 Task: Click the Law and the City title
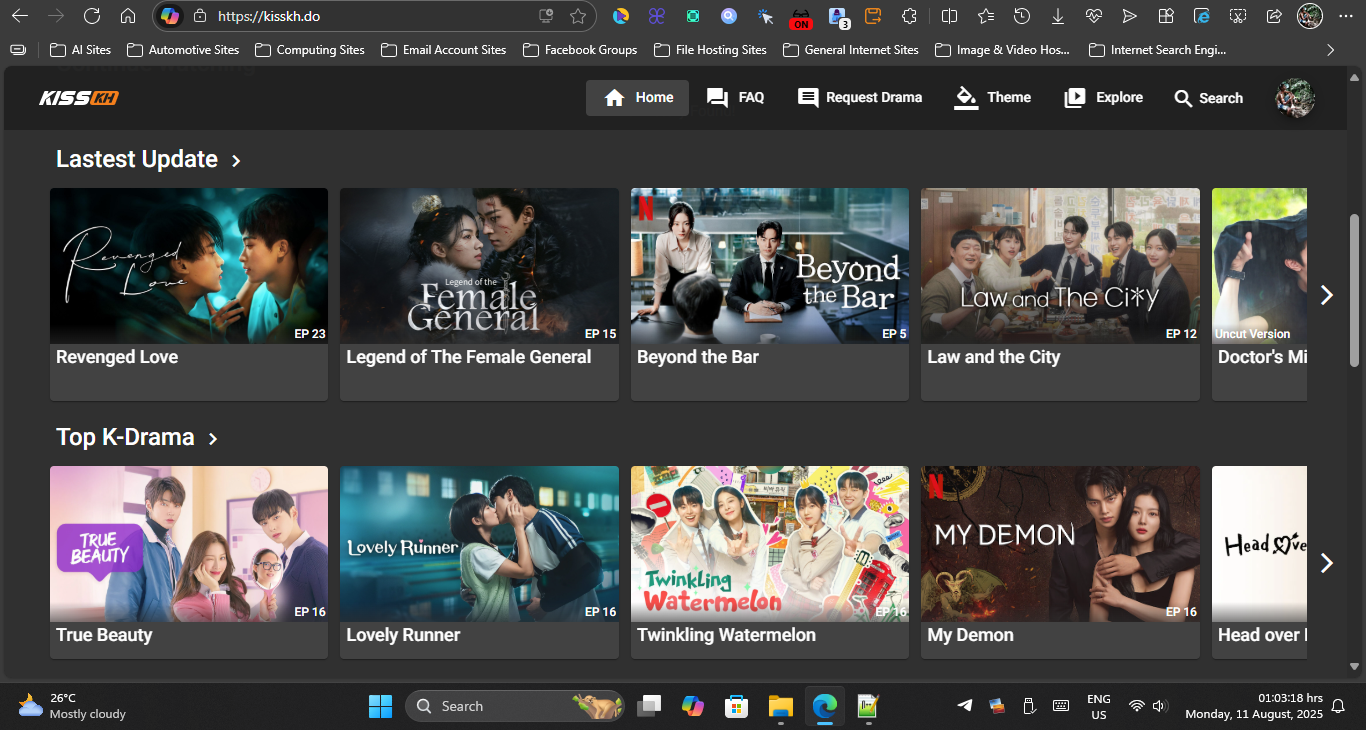pos(993,357)
